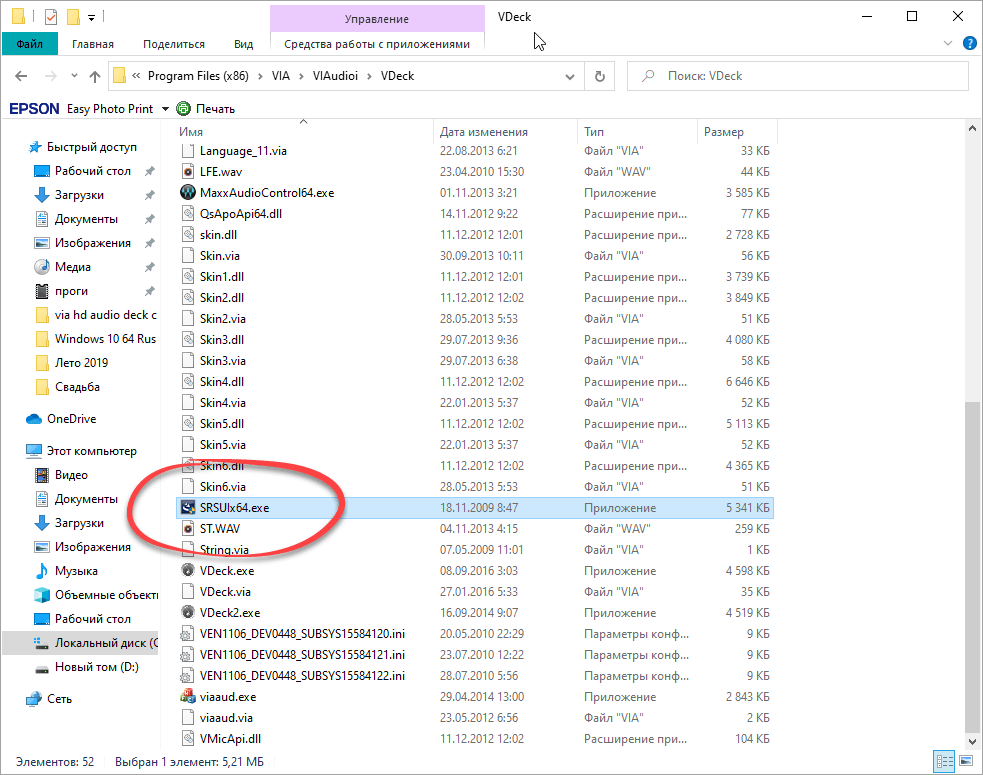
Task: Sort files by the Размер column
Action: point(723,132)
